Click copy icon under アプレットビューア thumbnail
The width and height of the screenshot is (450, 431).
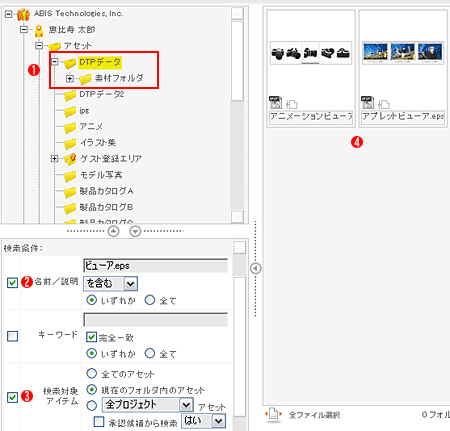(x=384, y=104)
